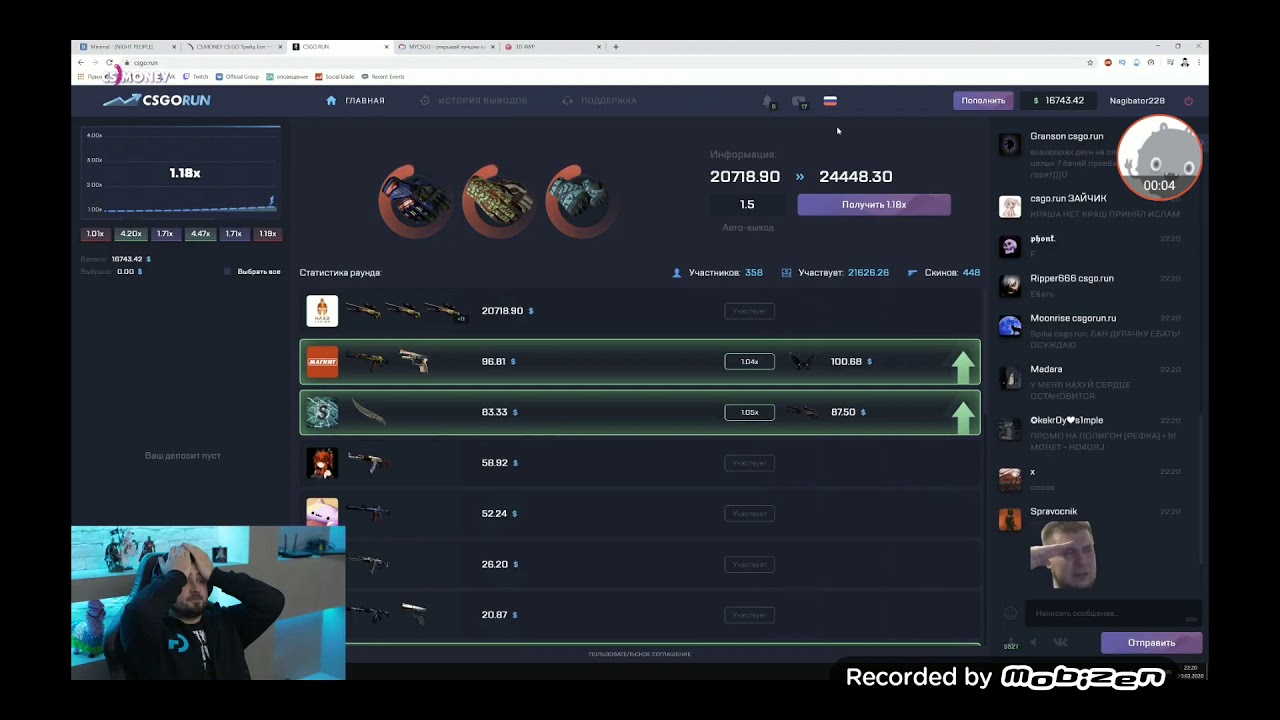Open the VK icon below chat
Viewport: 1280px width, 720px height.
(1060, 643)
